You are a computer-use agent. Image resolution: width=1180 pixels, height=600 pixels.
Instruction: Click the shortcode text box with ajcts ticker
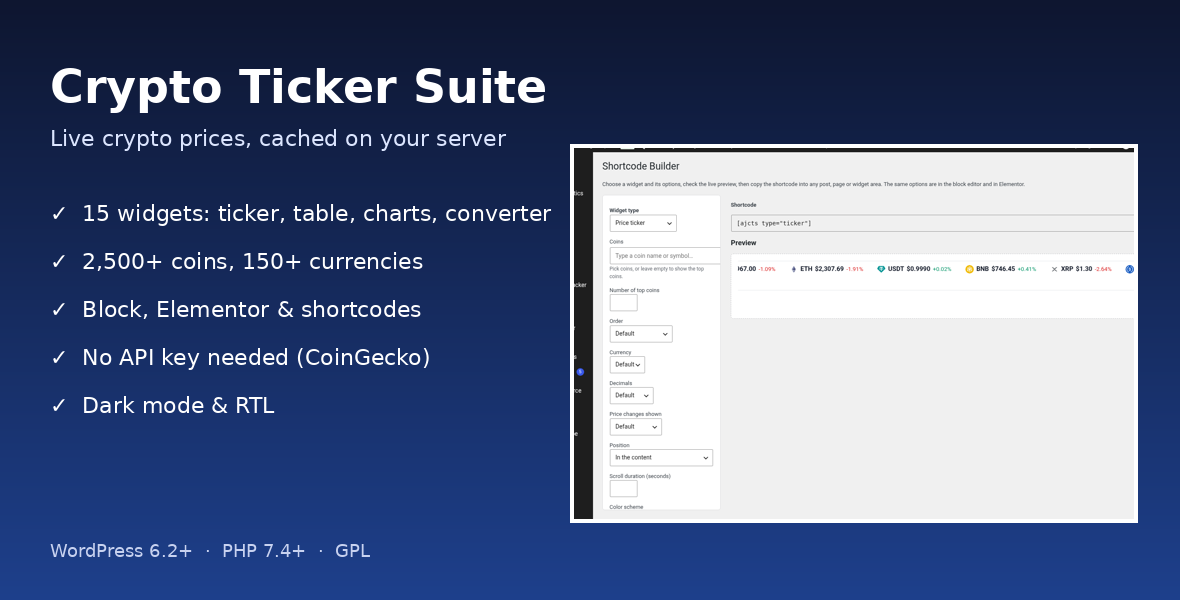tap(932, 223)
